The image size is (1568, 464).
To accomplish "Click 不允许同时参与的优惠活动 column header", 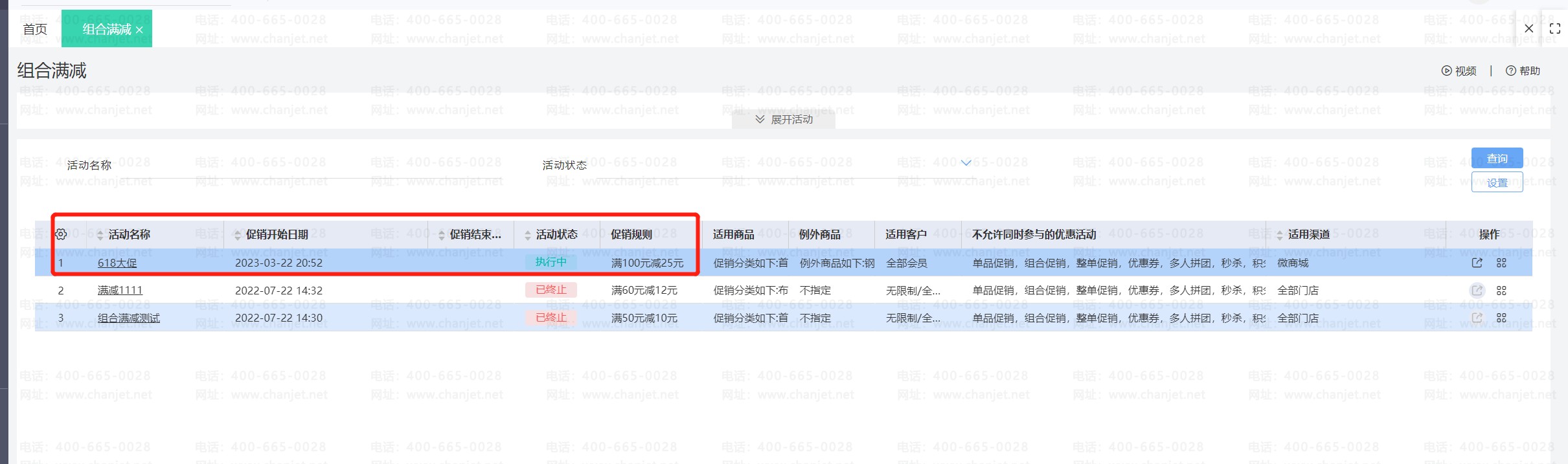I will point(1034,234).
